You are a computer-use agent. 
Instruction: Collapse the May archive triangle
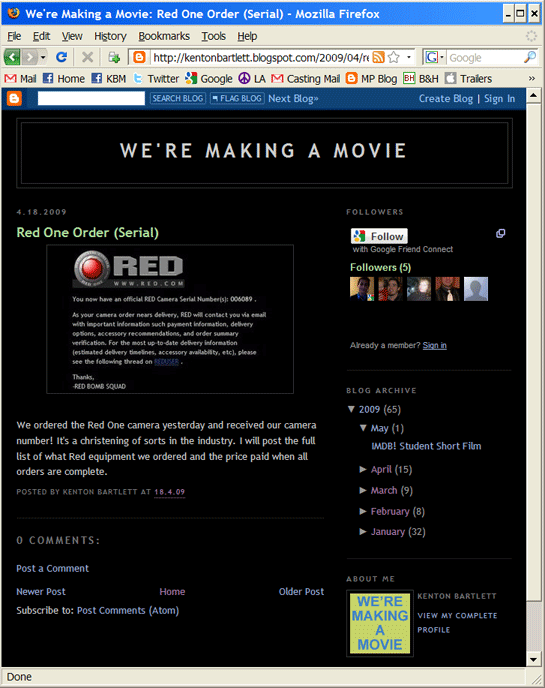pyautogui.click(x=363, y=428)
